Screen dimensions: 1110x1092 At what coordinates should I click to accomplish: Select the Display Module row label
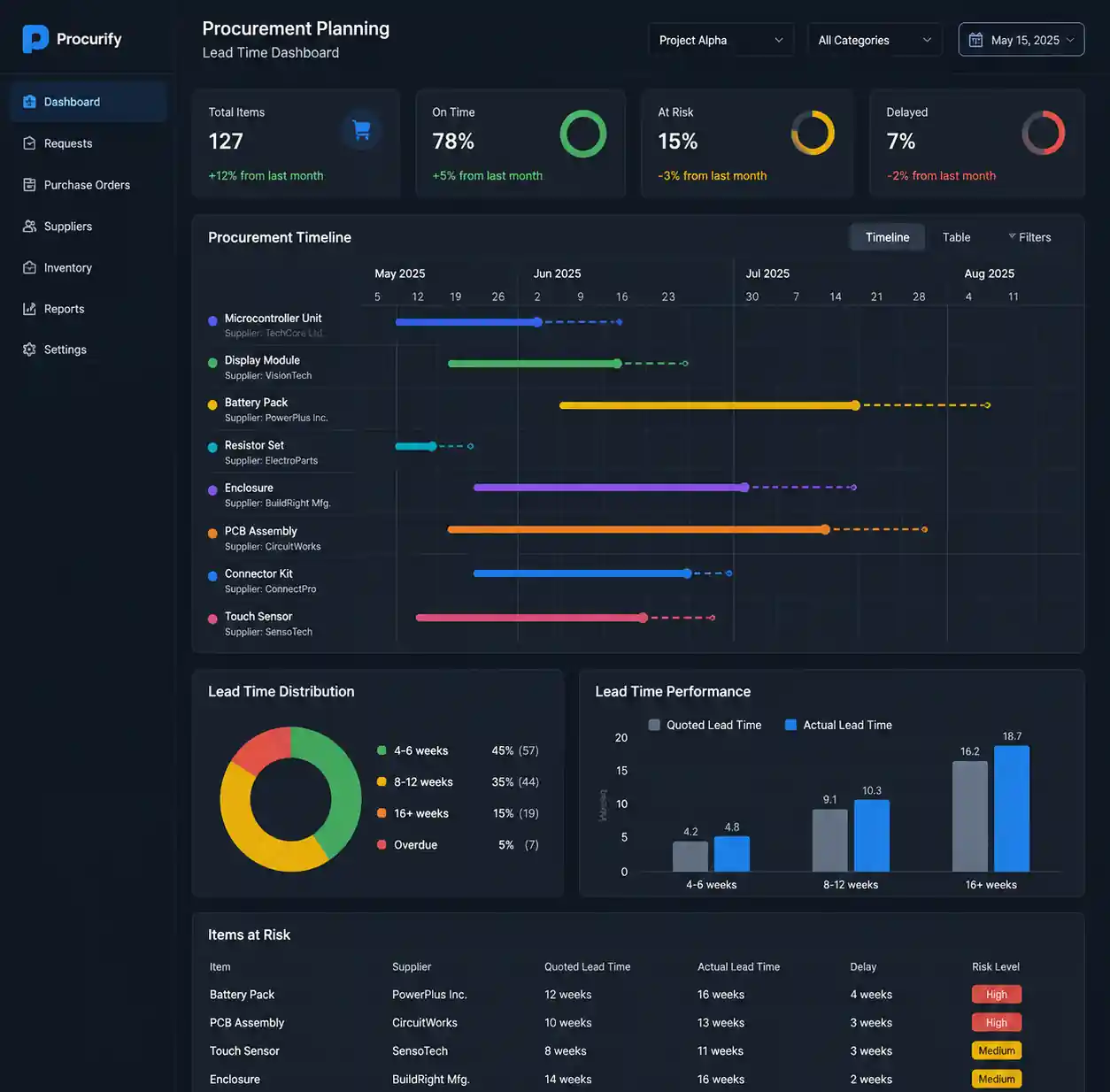[x=262, y=360]
